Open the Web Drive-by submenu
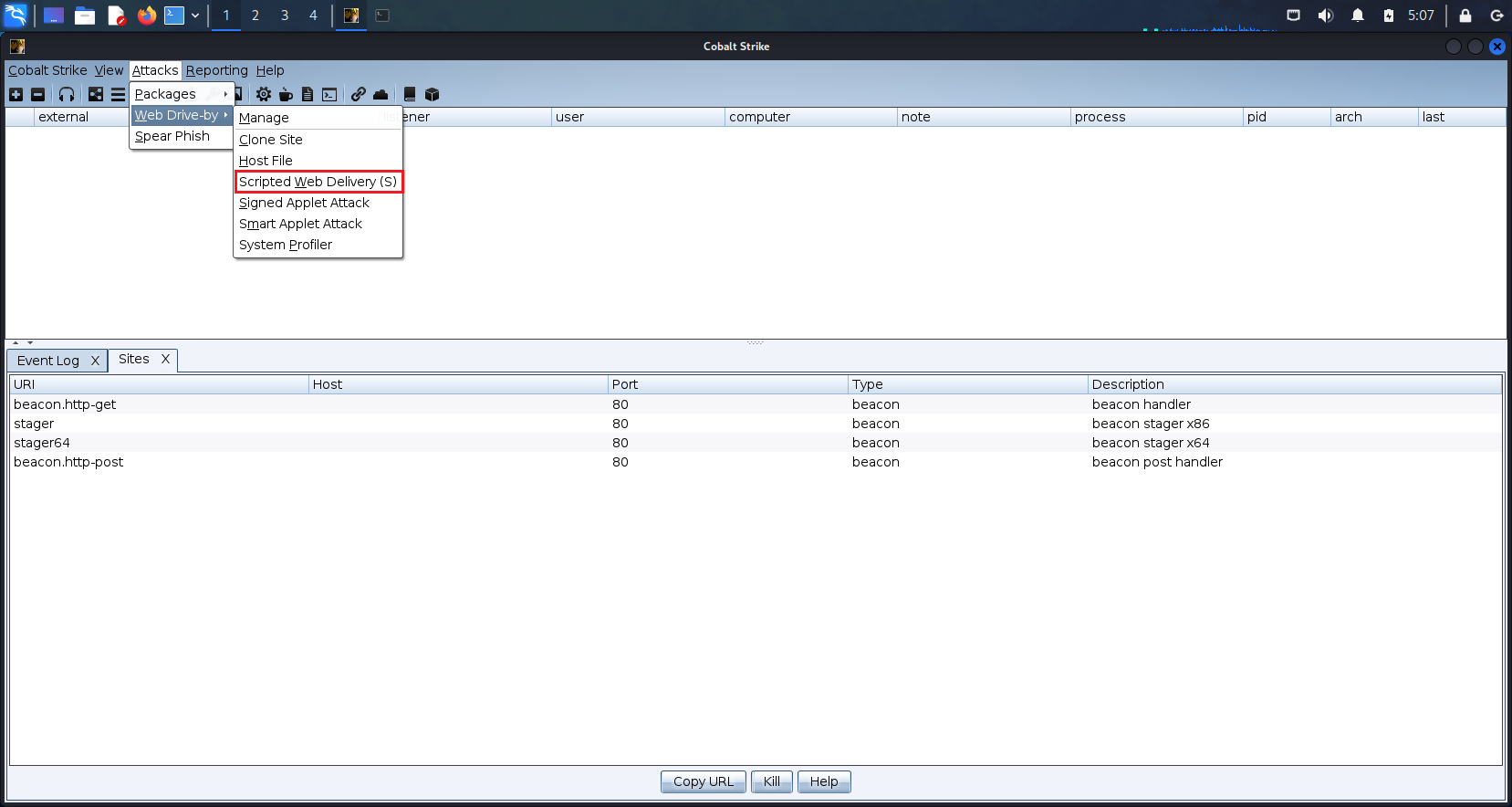Screen dimensions: 1512x807 [182, 115]
